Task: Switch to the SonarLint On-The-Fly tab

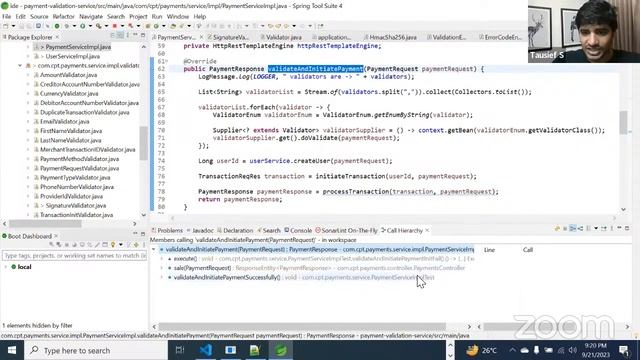Action: pos(346,231)
